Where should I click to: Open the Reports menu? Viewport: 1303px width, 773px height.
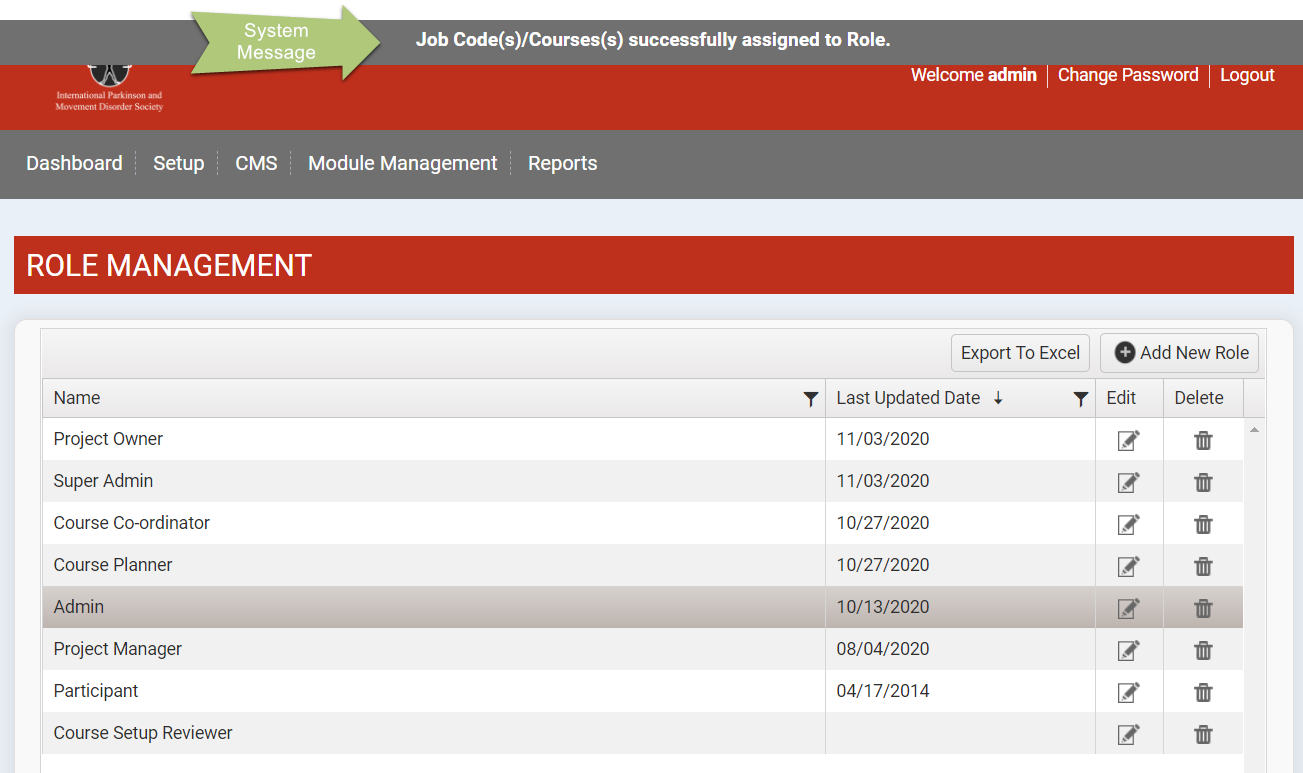[x=562, y=163]
